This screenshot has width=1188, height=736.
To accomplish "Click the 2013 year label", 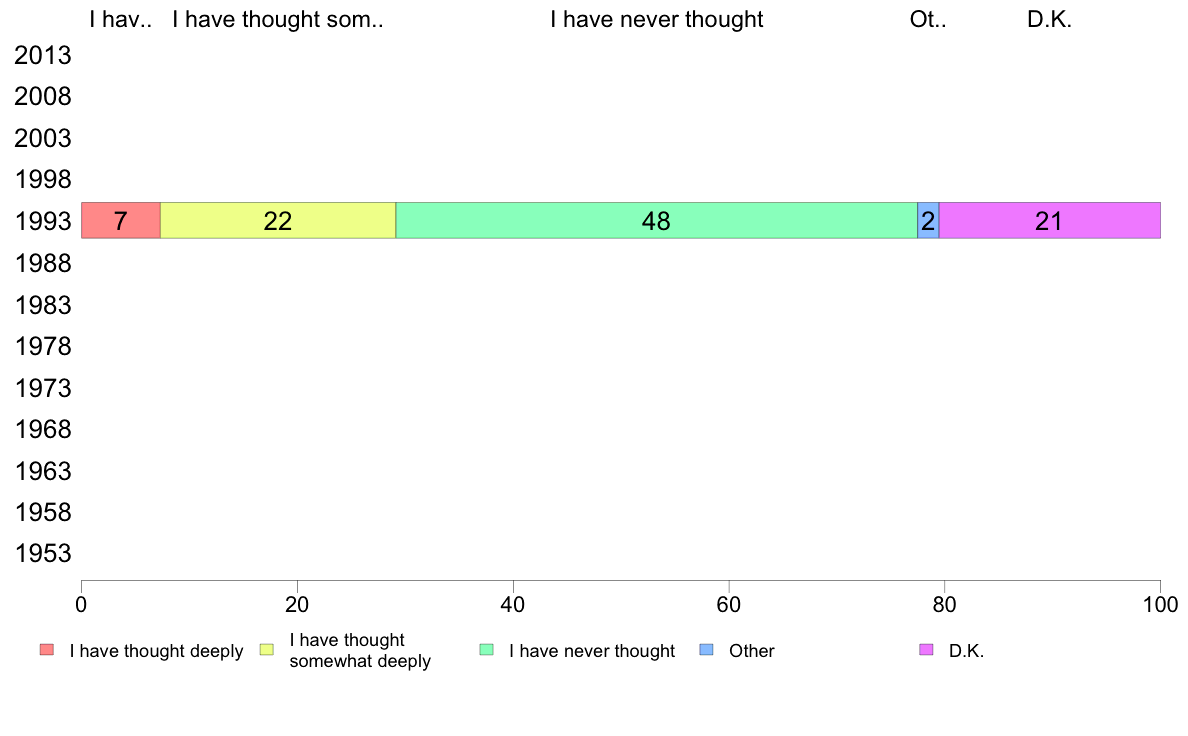I will pos(43,55).
